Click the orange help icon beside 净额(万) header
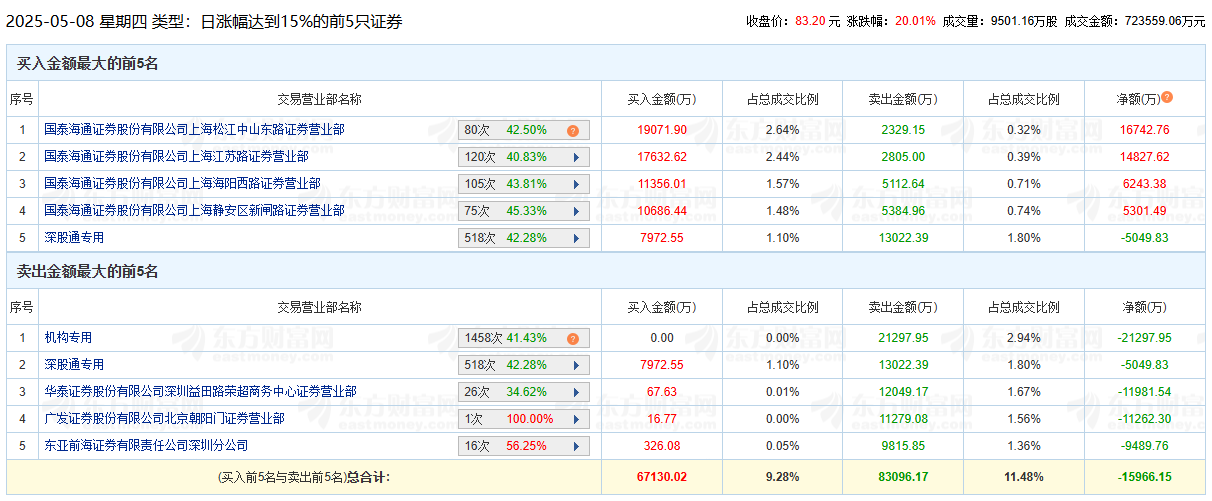 pos(1167,98)
